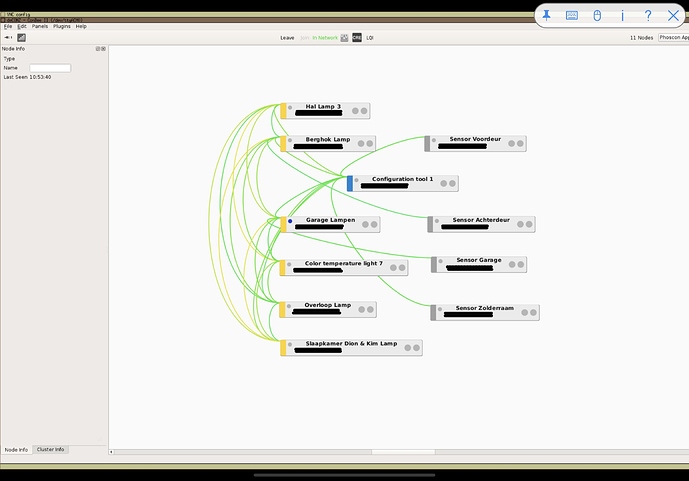The width and height of the screenshot is (689, 481).
Task: Select the Hal Lamp 3 node
Action: (325, 111)
